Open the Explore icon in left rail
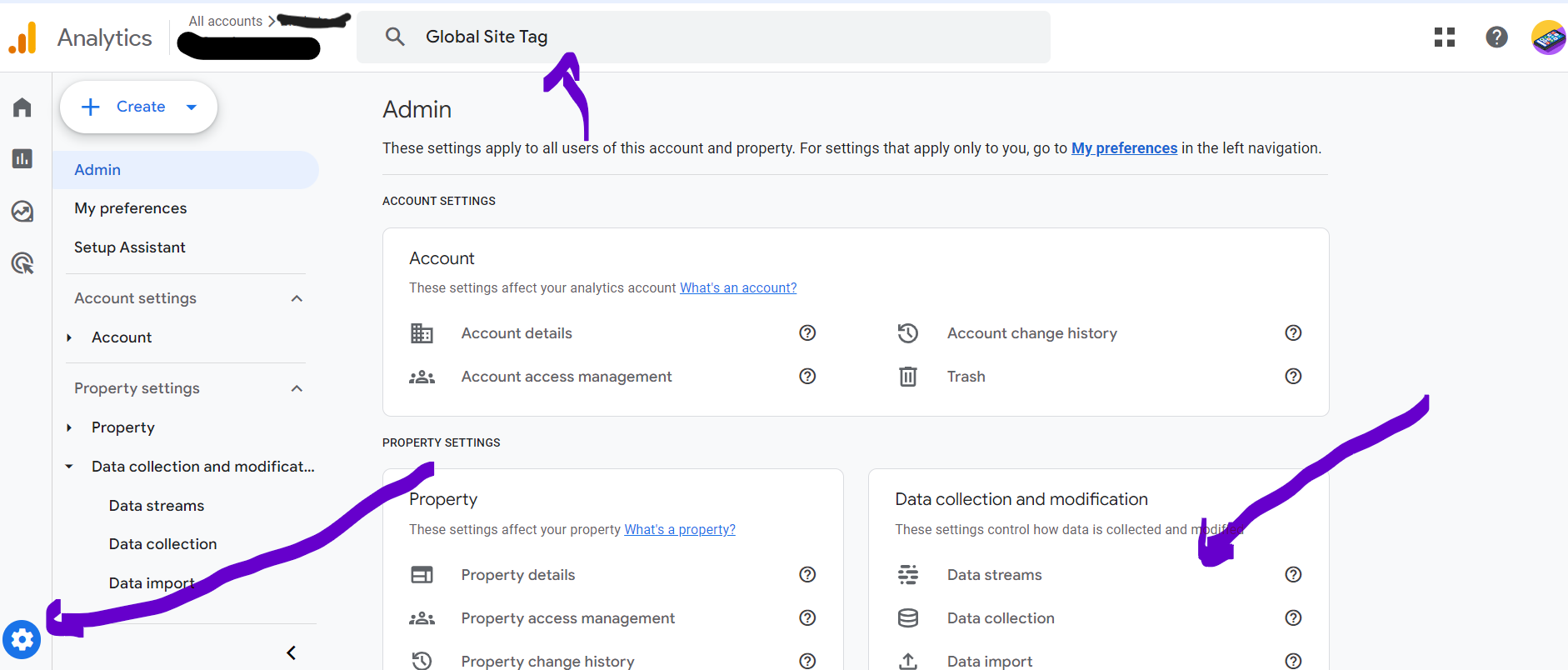The width and height of the screenshot is (1568, 670). pyautogui.click(x=22, y=212)
